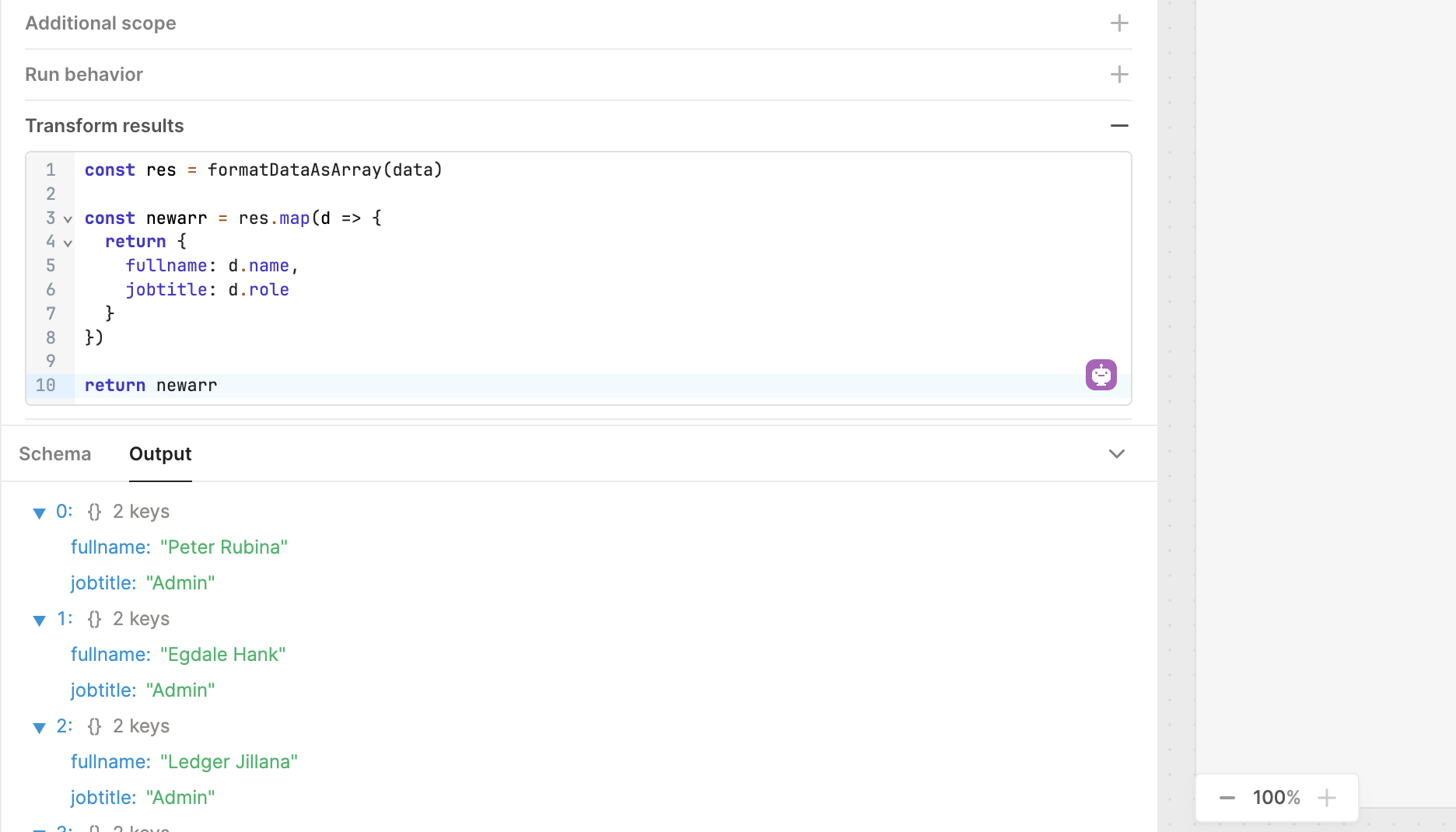Click the object braces icon for item 0
This screenshot has width=1456, height=832.
(x=94, y=512)
